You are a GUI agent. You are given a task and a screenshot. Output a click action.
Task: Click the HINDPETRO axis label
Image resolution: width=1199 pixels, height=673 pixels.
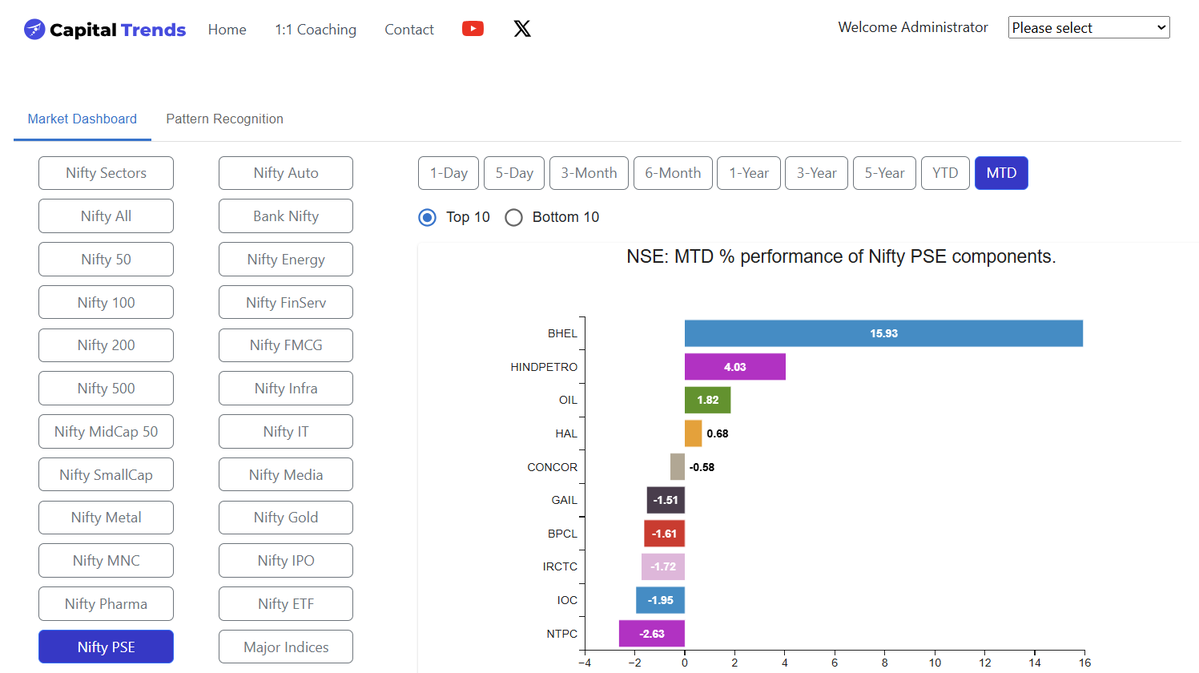point(544,367)
